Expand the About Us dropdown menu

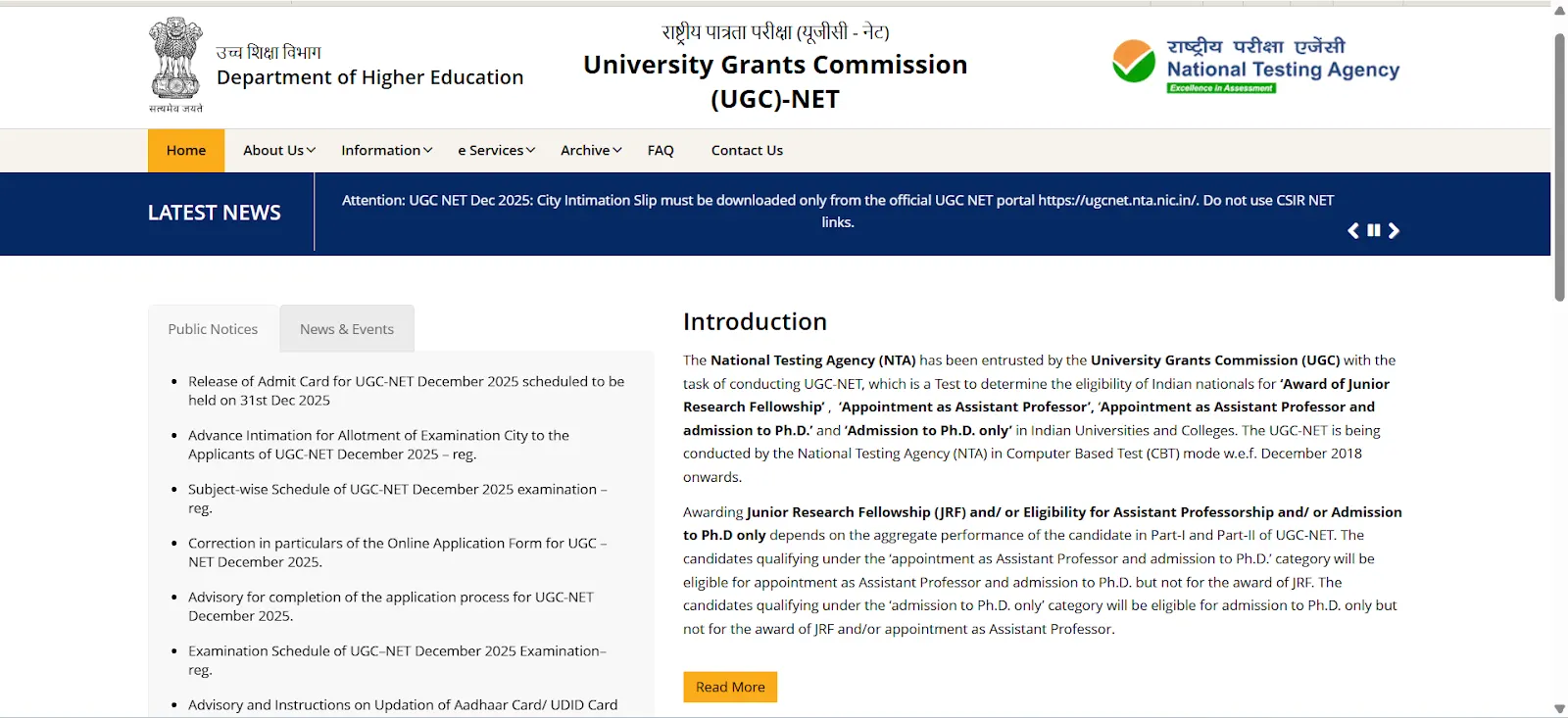(279, 150)
